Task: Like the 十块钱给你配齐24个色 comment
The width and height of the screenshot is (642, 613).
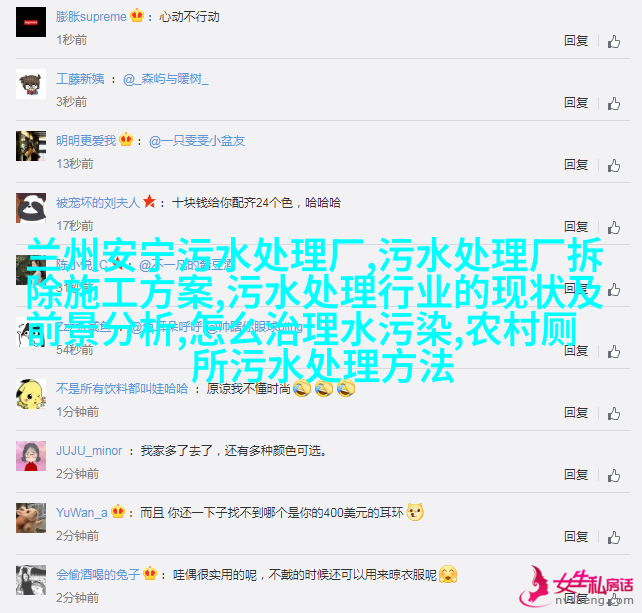Action: pyautogui.click(x=613, y=227)
